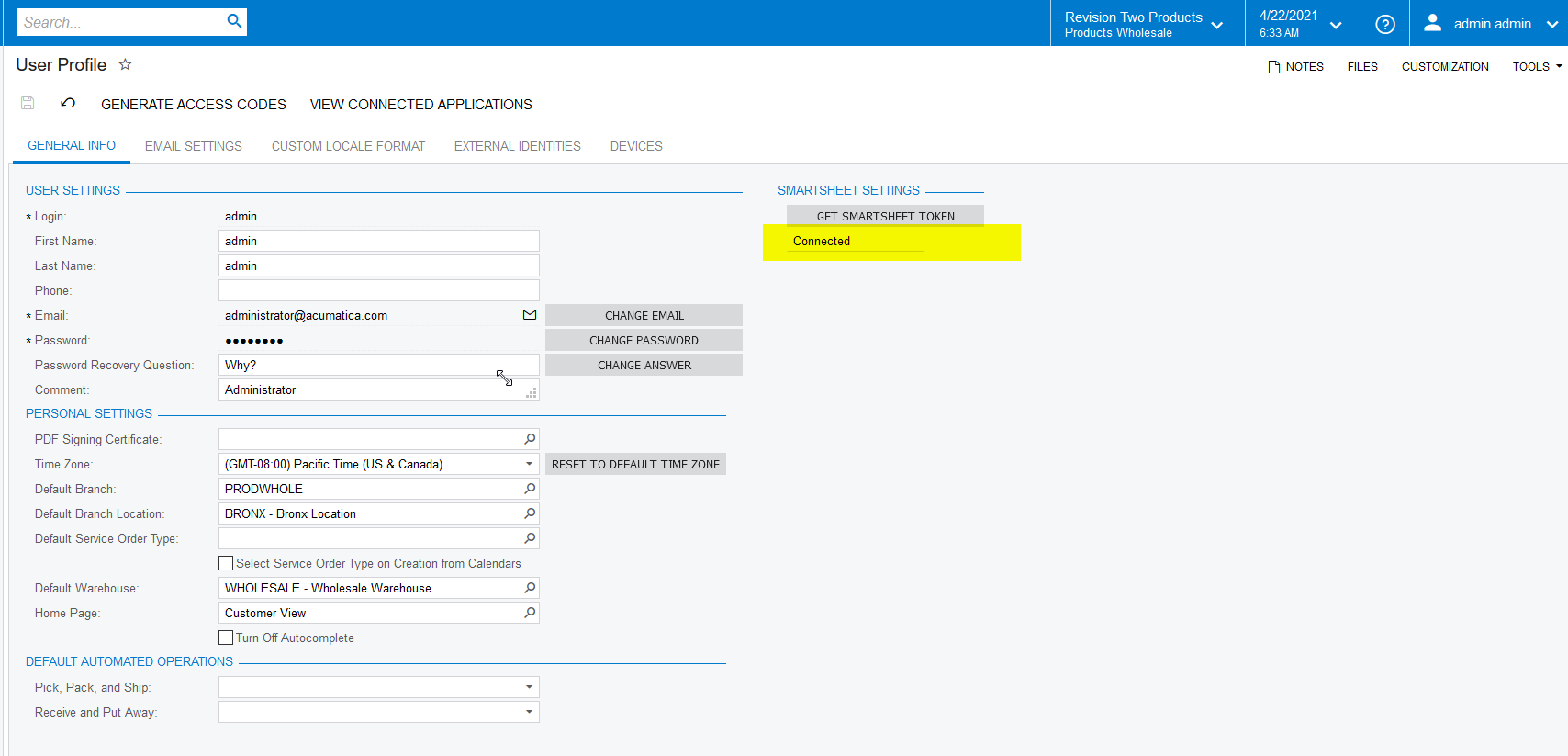1568x756 pixels.
Task: Open PDF Signing Certificate lookup magnifier
Action: pos(530,439)
